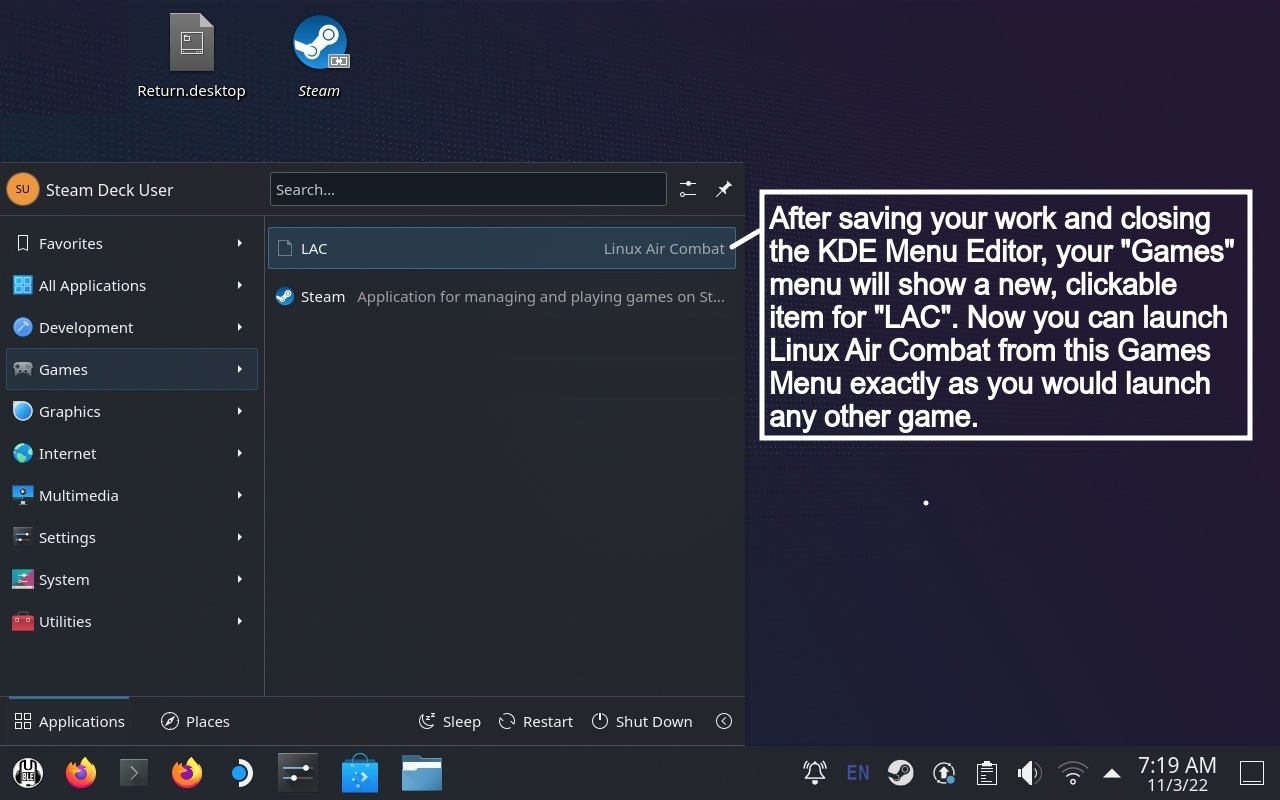Launch Steam from the desktop shortcut
This screenshot has height=800, width=1280.
pos(319,56)
